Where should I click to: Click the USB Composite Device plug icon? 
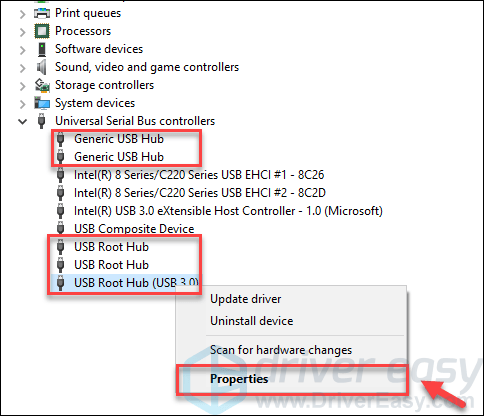pyautogui.click(x=60, y=229)
